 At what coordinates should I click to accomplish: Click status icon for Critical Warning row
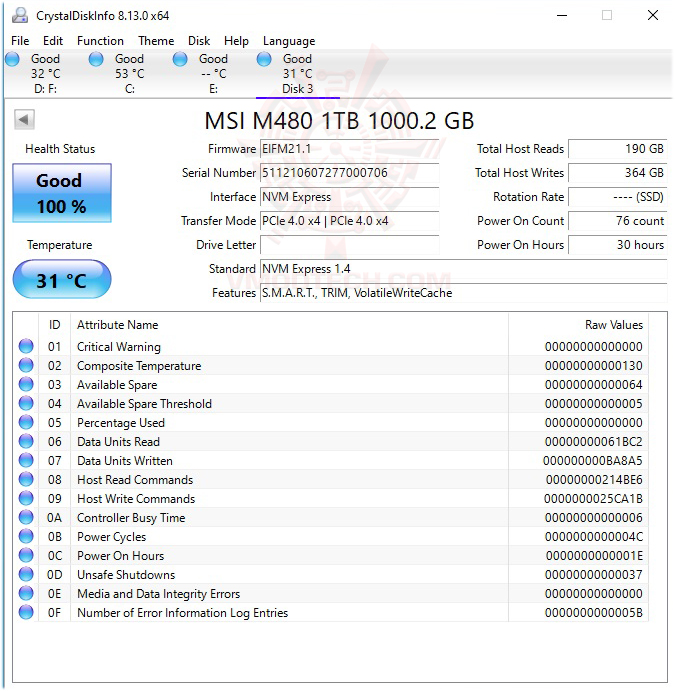pyautogui.click(x=26, y=346)
